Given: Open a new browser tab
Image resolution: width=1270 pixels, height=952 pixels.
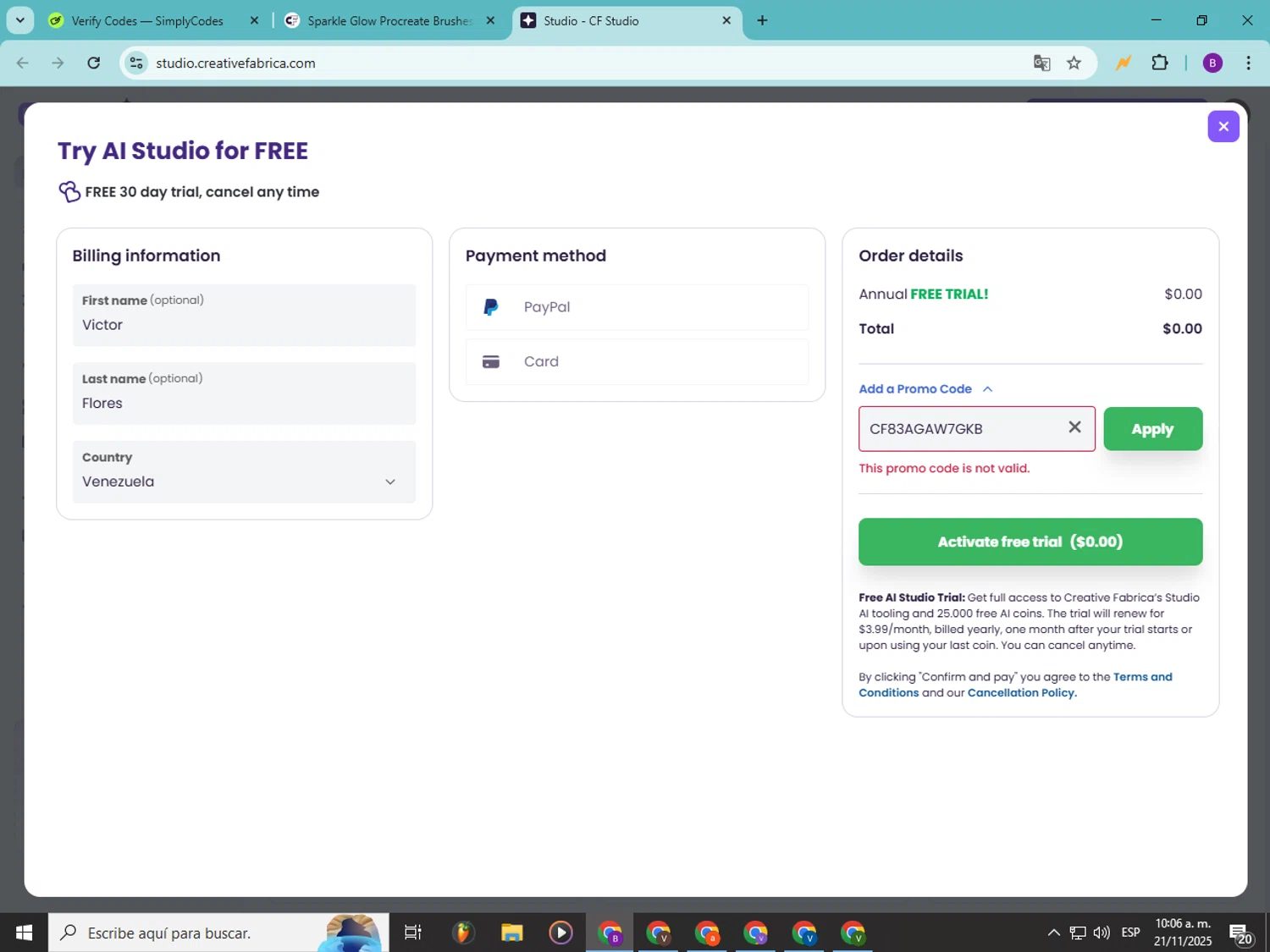Looking at the screenshot, I should point(762,20).
